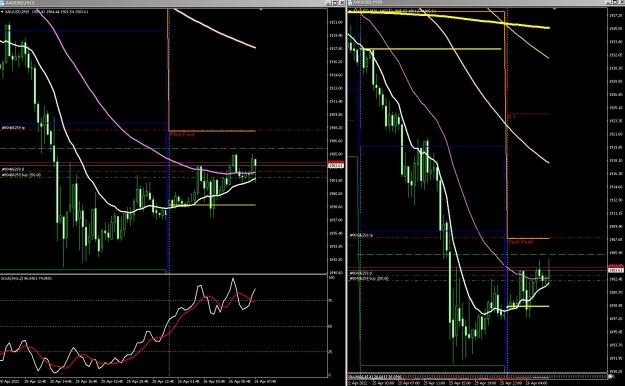625x386 pixels.
Task: Click the current price tag on right price axis
Action: point(617,270)
